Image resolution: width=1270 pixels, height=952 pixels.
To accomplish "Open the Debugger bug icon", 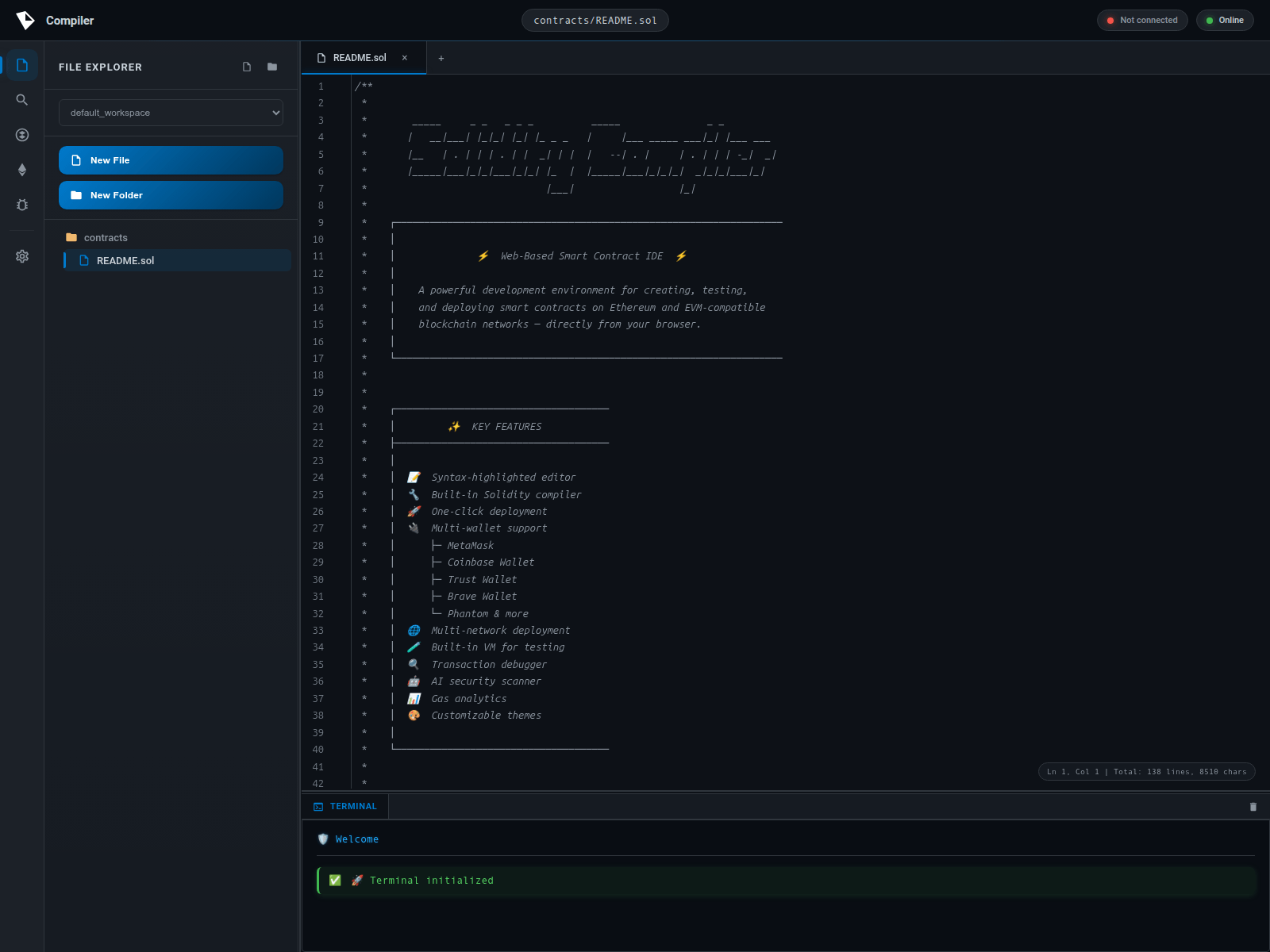I will [22, 205].
